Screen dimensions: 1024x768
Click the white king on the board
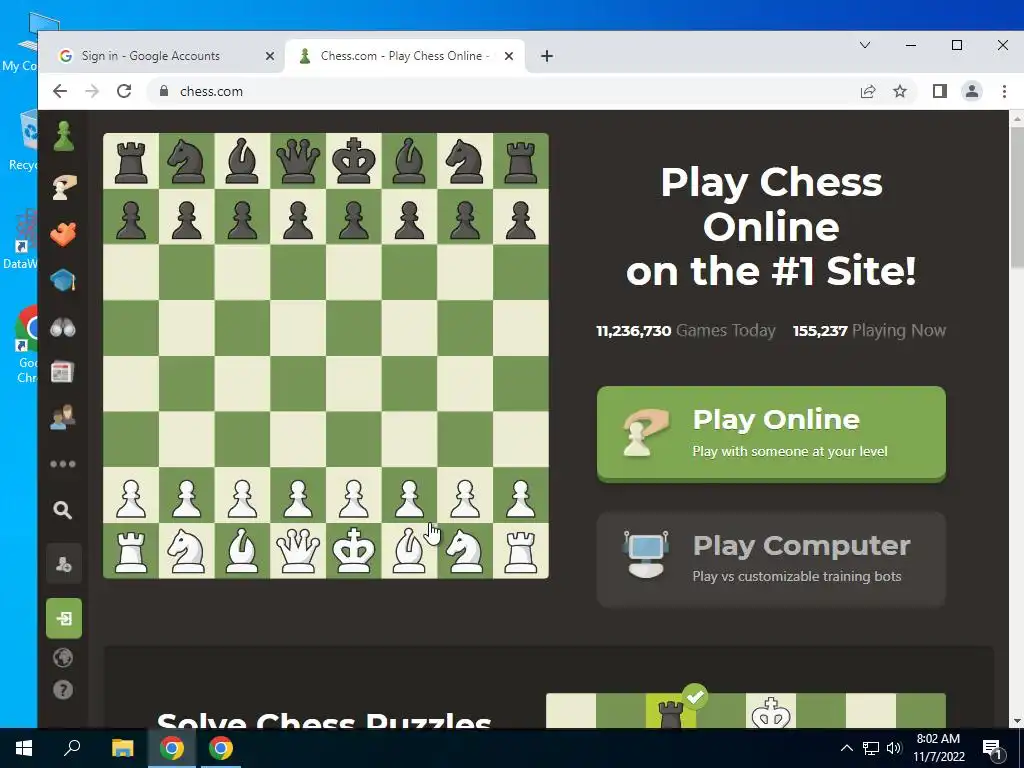(354, 551)
